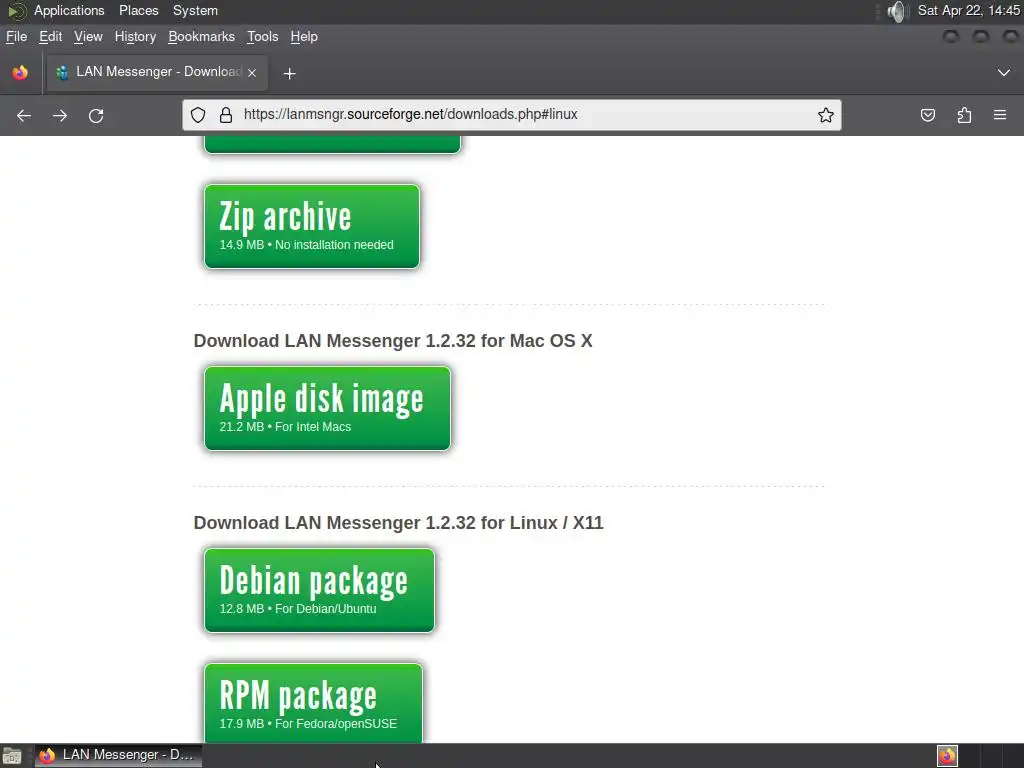
Task: Open the Edit menu
Action: pyautogui.click(x=50, y=37)
